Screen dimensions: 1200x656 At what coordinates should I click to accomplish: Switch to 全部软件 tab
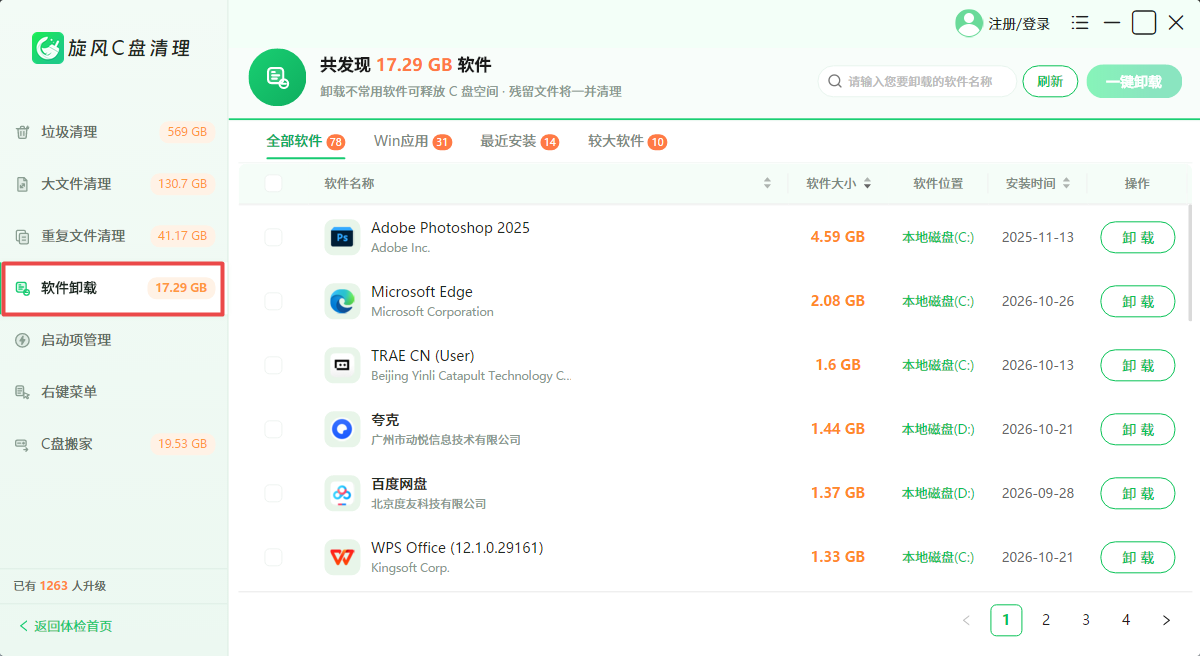(x=305, y=141)
